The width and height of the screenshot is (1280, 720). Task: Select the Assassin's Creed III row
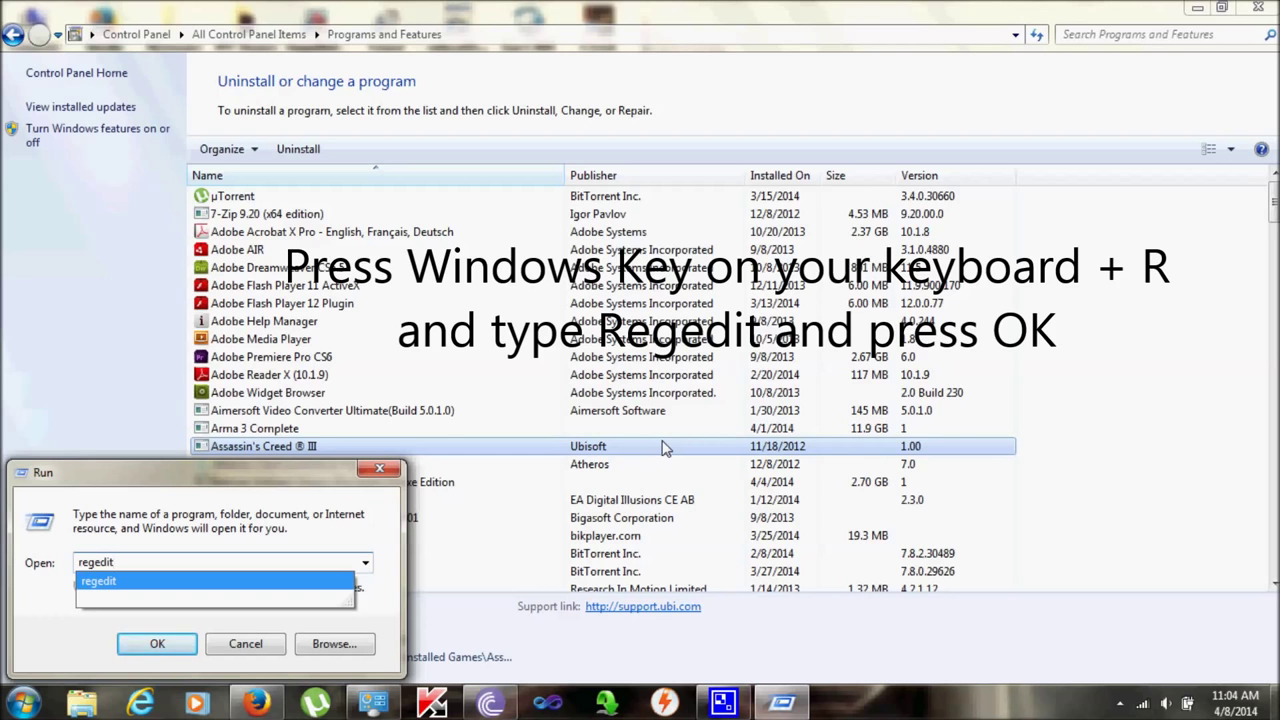coord(603,446)
